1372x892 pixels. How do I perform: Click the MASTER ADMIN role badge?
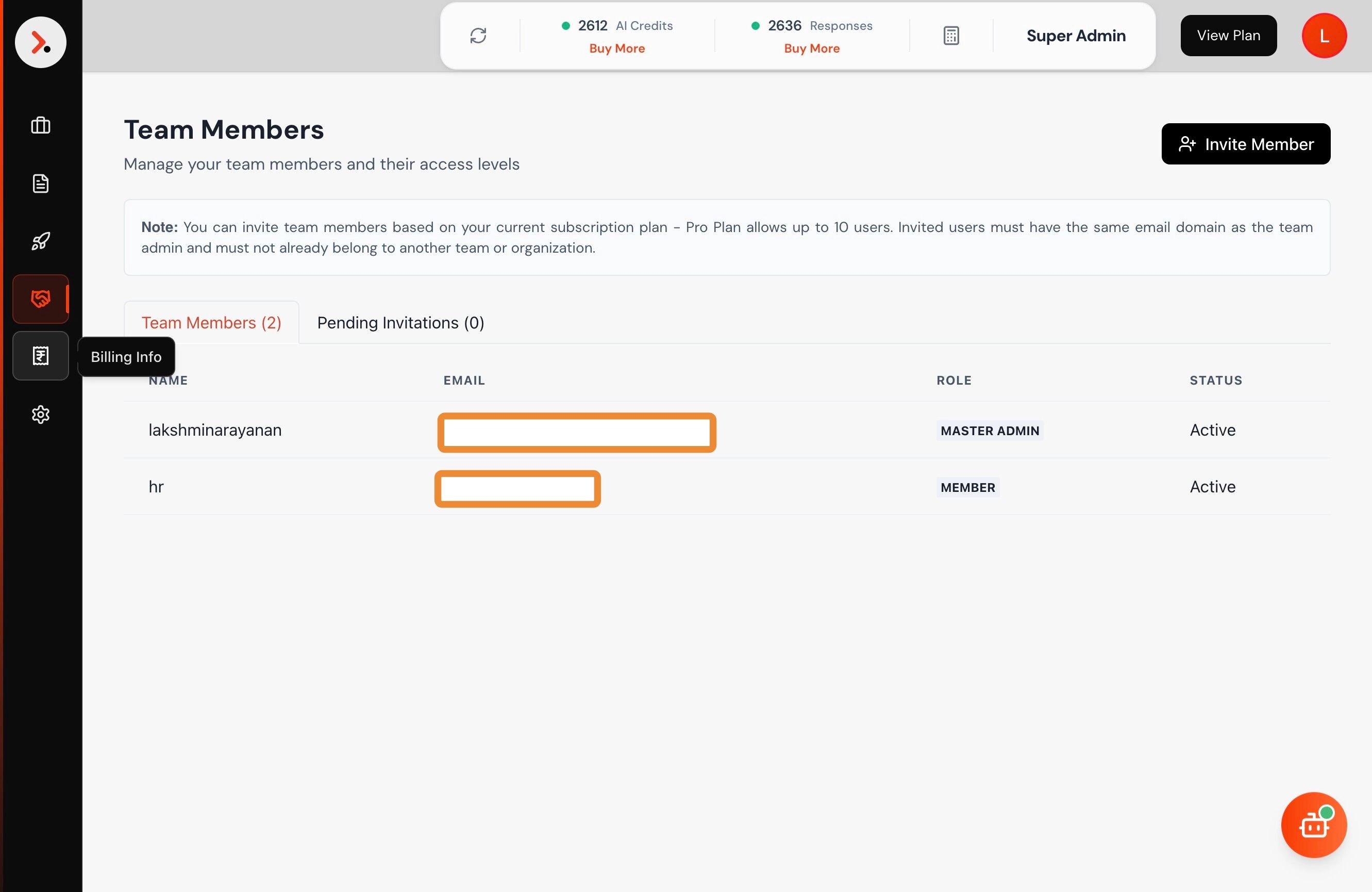(989, 431)
